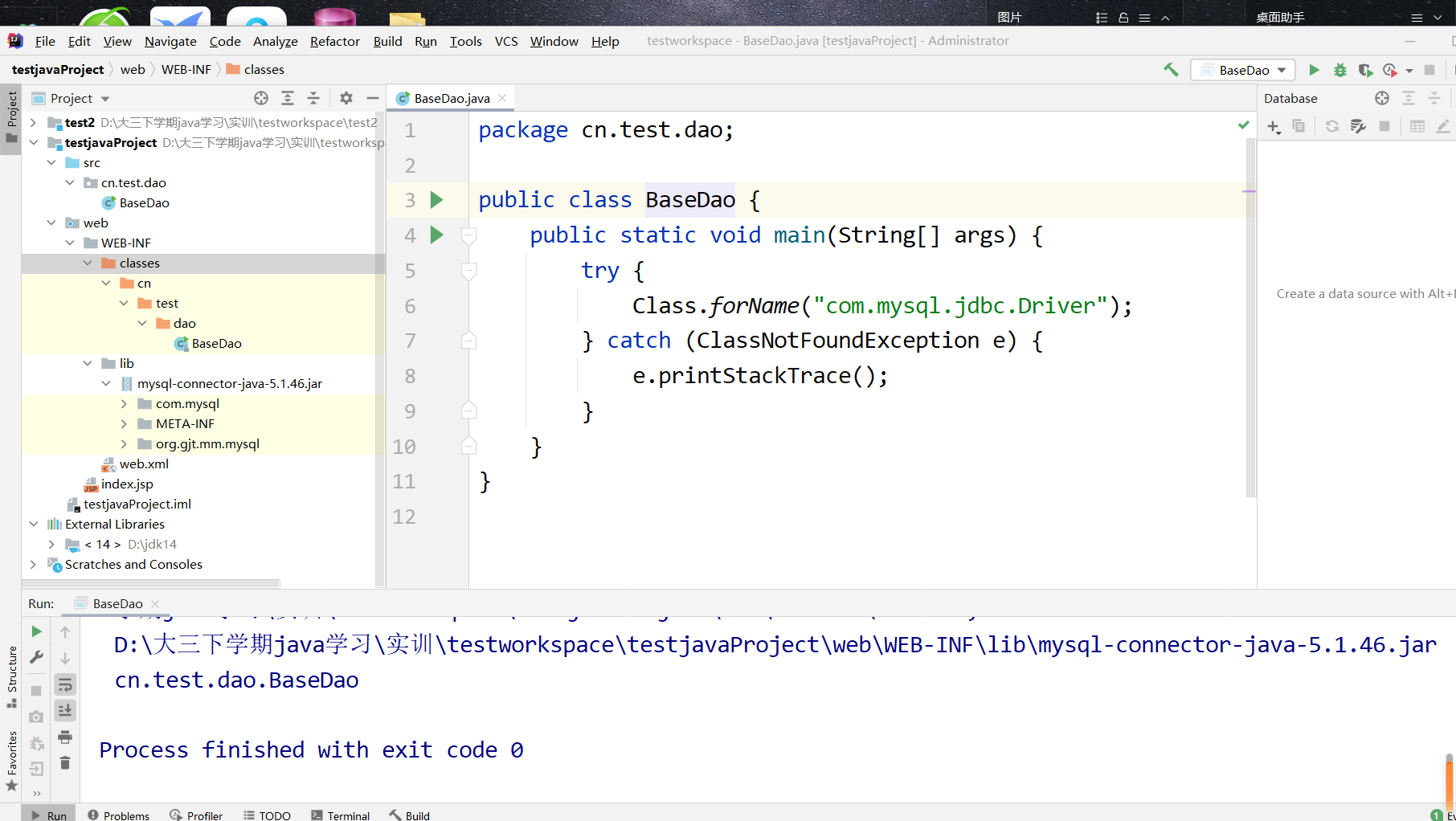Open the Build tool window button

[409, 815]
